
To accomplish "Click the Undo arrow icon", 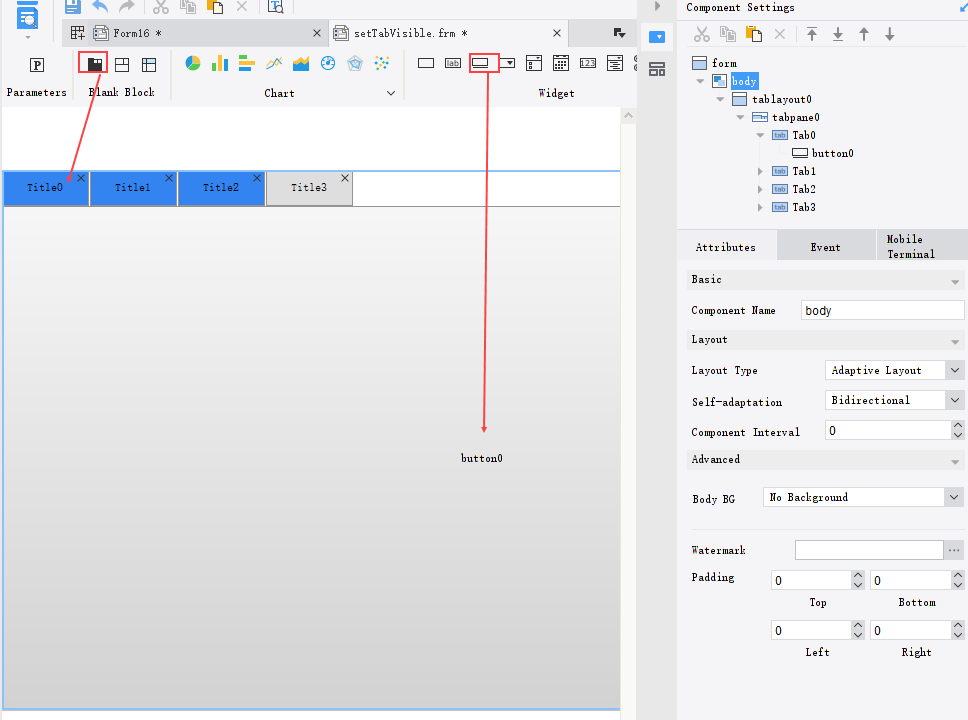I will pos(100,7).
